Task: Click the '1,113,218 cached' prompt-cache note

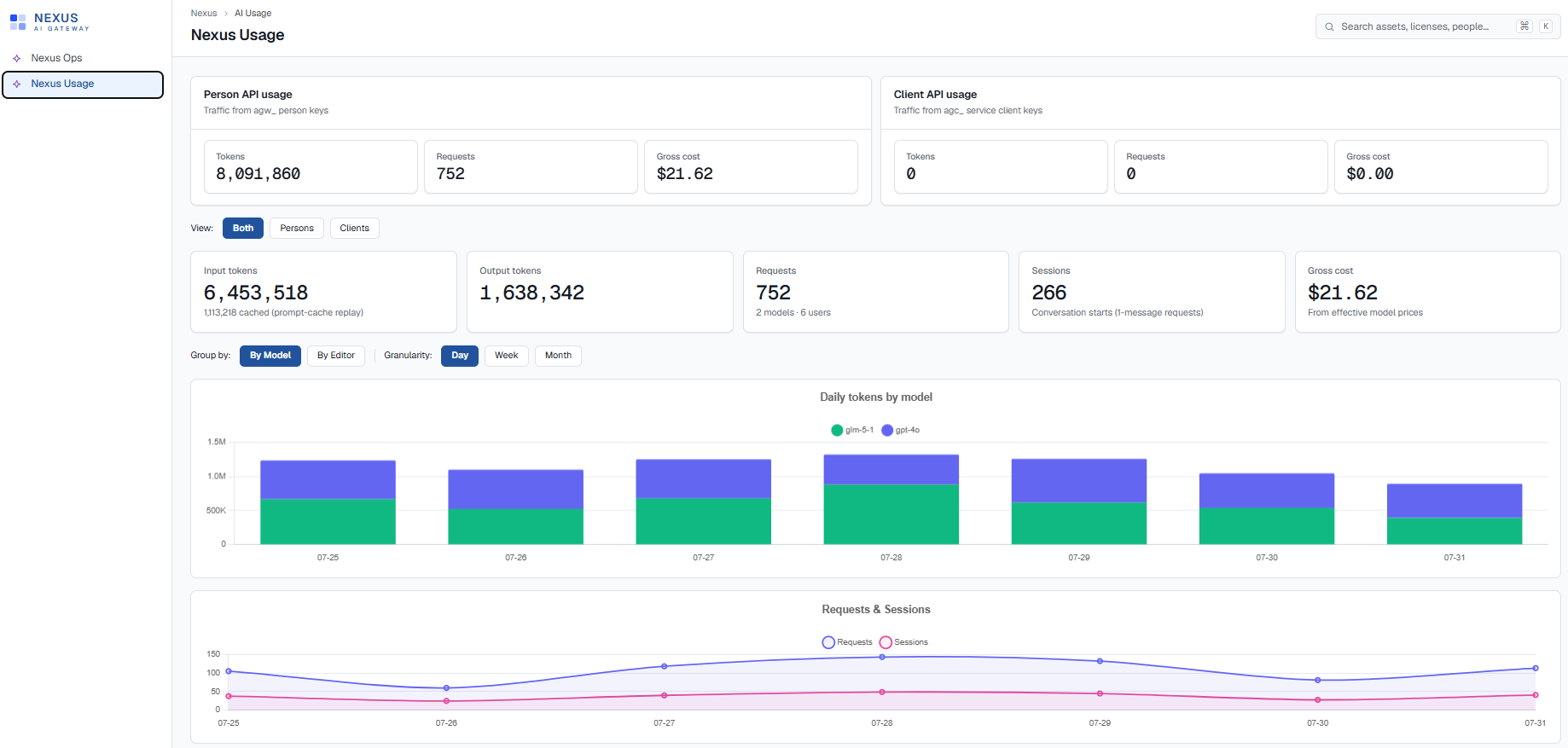Action: (283, 313)
